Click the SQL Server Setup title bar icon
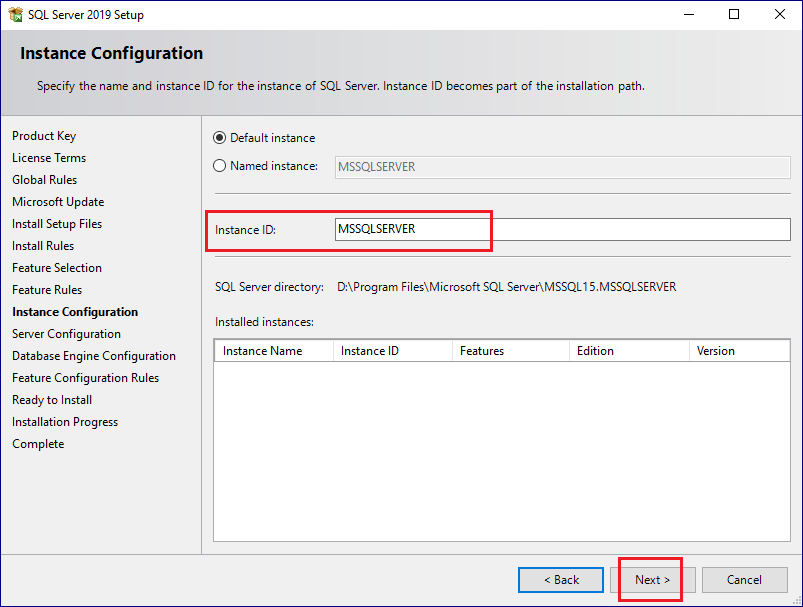The width and height of the screenshot is (803, 607). pyautogui.click(x=15, y=14)
